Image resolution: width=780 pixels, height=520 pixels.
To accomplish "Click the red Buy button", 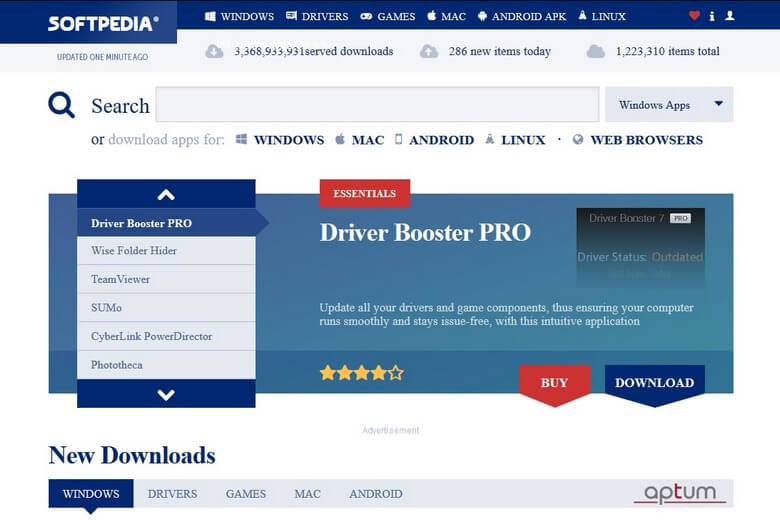I will 554,383.
